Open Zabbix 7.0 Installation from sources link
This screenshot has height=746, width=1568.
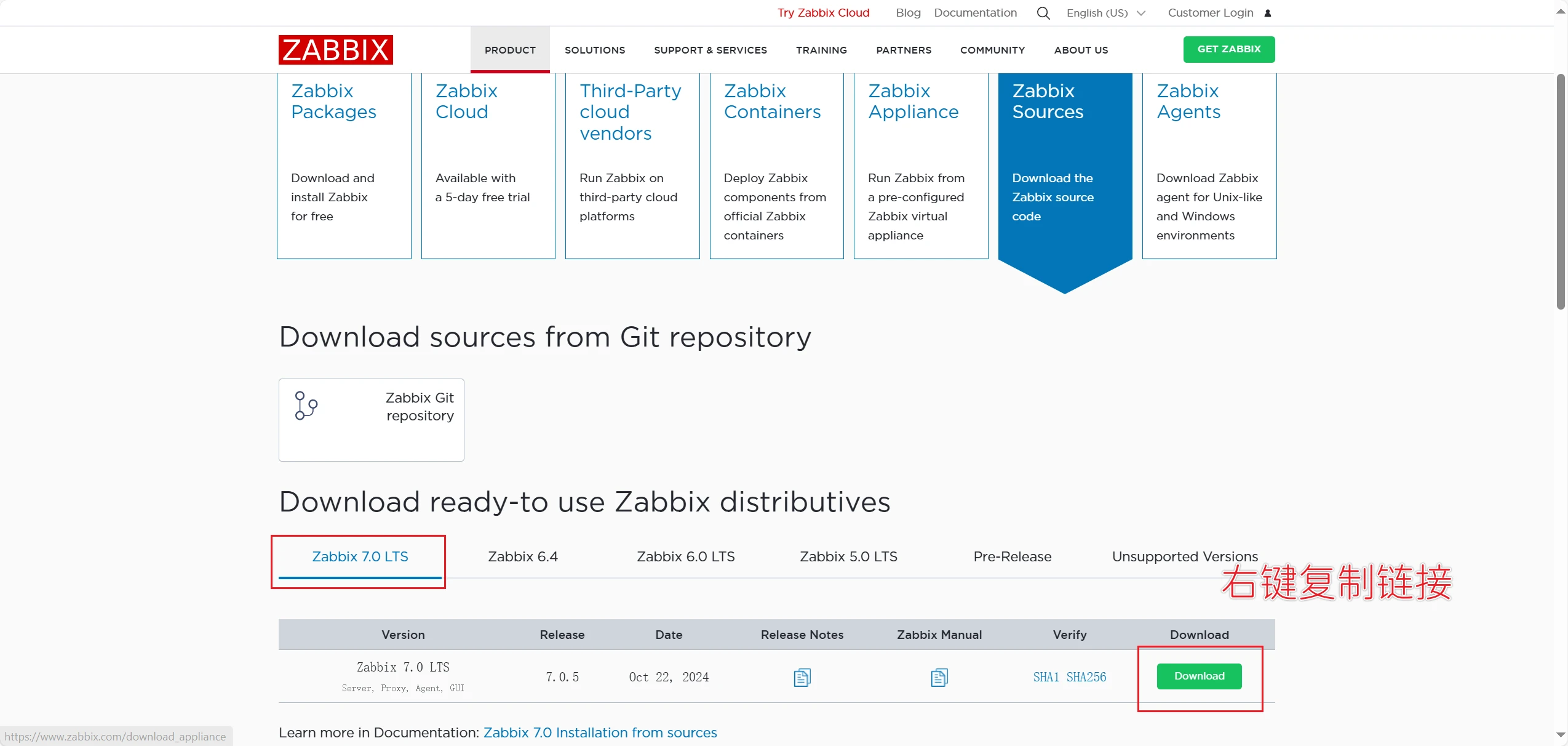[600, 732]
